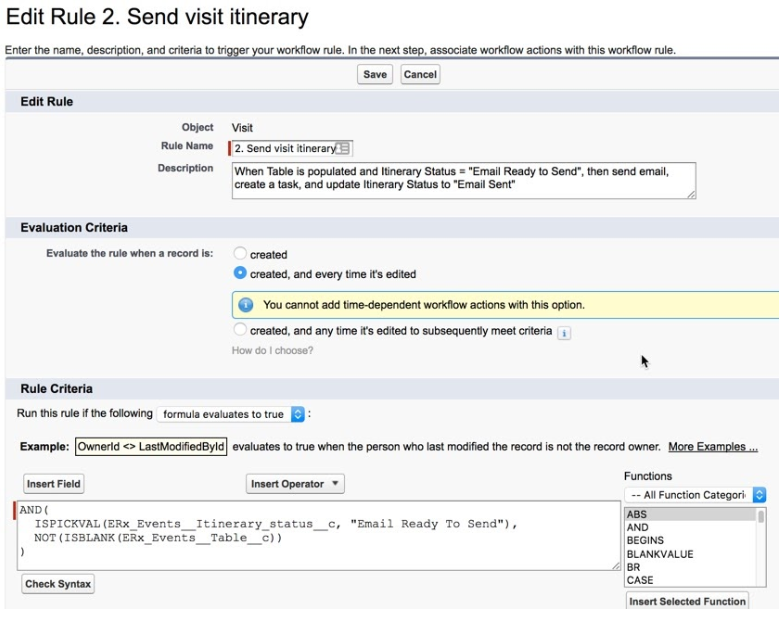Image resolution: width=784 pixels, height=617 pixels.
Task: Choose 'edited to subsequently meet criteria' radio
Action: 240,330
